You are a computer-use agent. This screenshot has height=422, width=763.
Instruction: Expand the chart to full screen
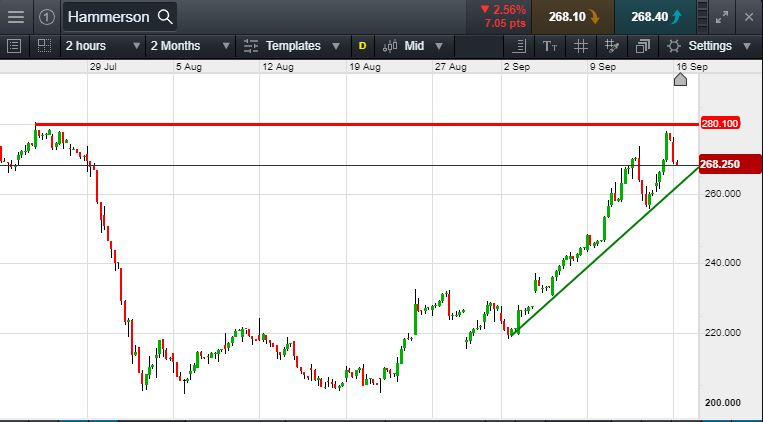[722, 18]
